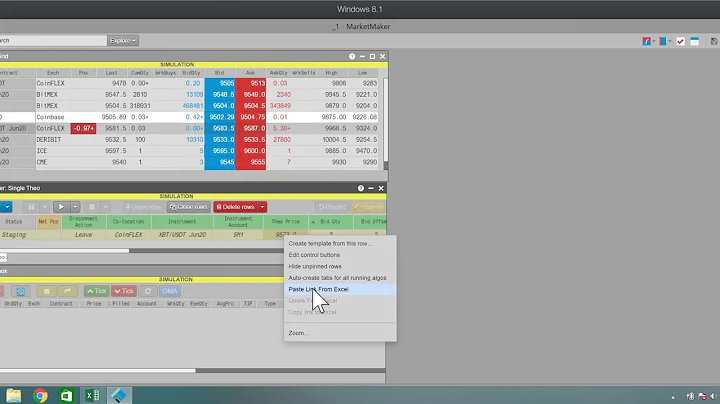Click the order book horizontal scrollbar
This screenshot has width=720, height=404.
(x=97, y=370)
